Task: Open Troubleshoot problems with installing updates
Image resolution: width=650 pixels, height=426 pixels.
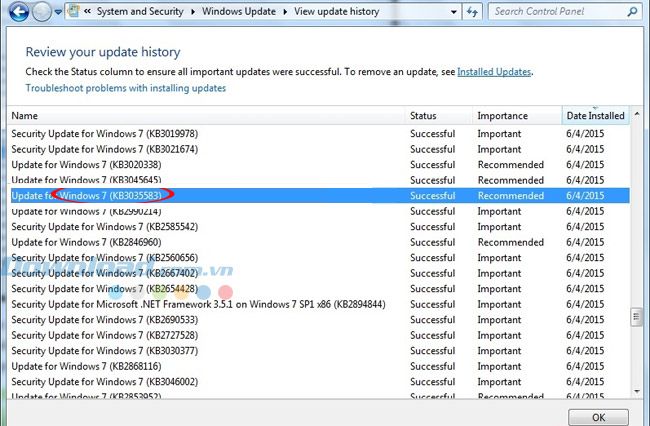Action: (126, 88)
